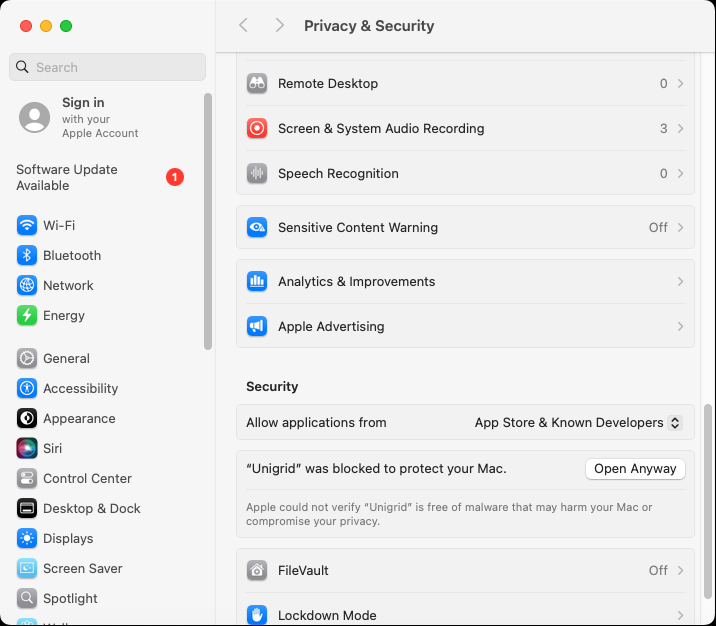Image resolution: width=716 pixels, height=626 pixels.
Task: Open the Sensitive Content Warning eye icon
Action: [257, 227]
